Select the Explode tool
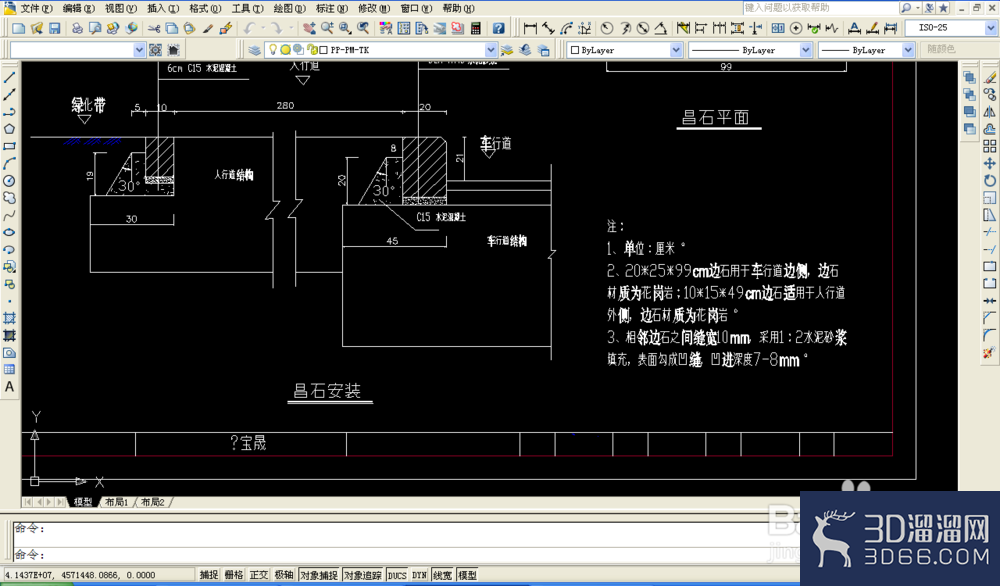 pyautogui.click(x=989, y=352)
